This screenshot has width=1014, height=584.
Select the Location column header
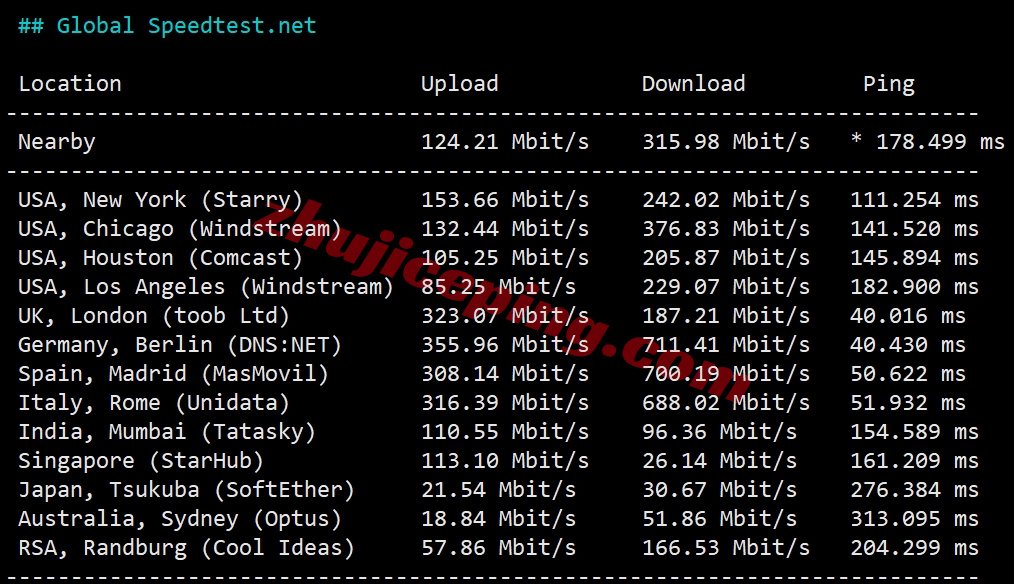tap(70, 84)
